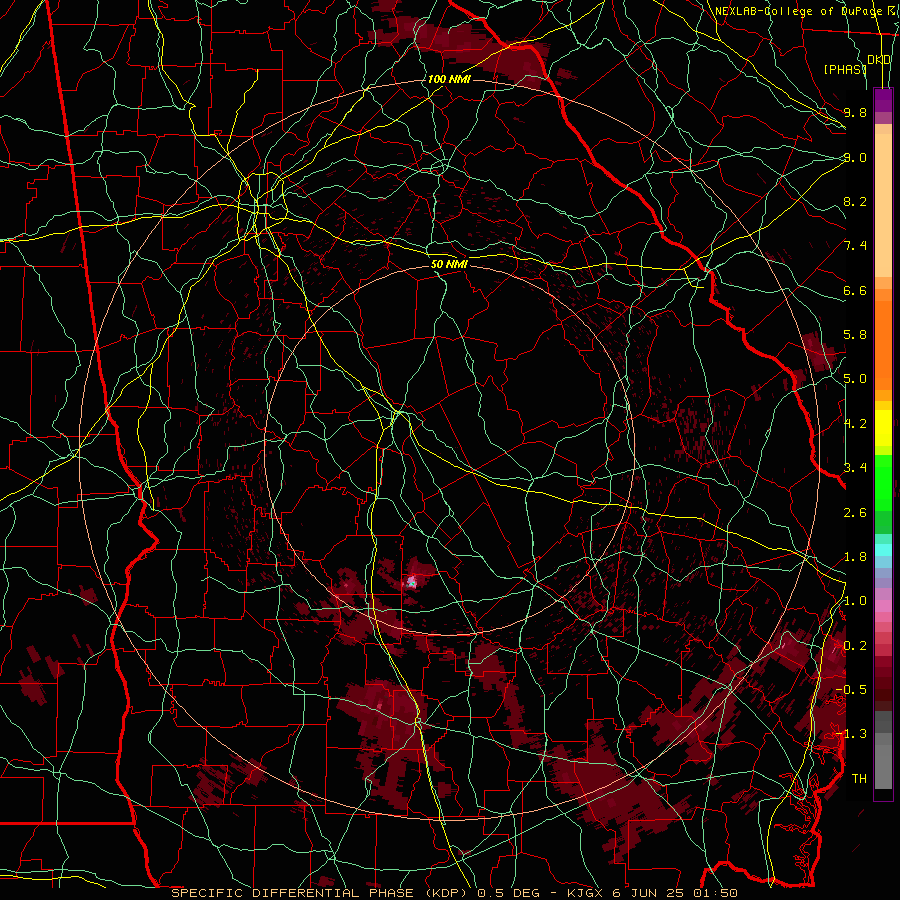Click the pink segment of the color bar
Screen dimensions: 900x900
[883, 606]
